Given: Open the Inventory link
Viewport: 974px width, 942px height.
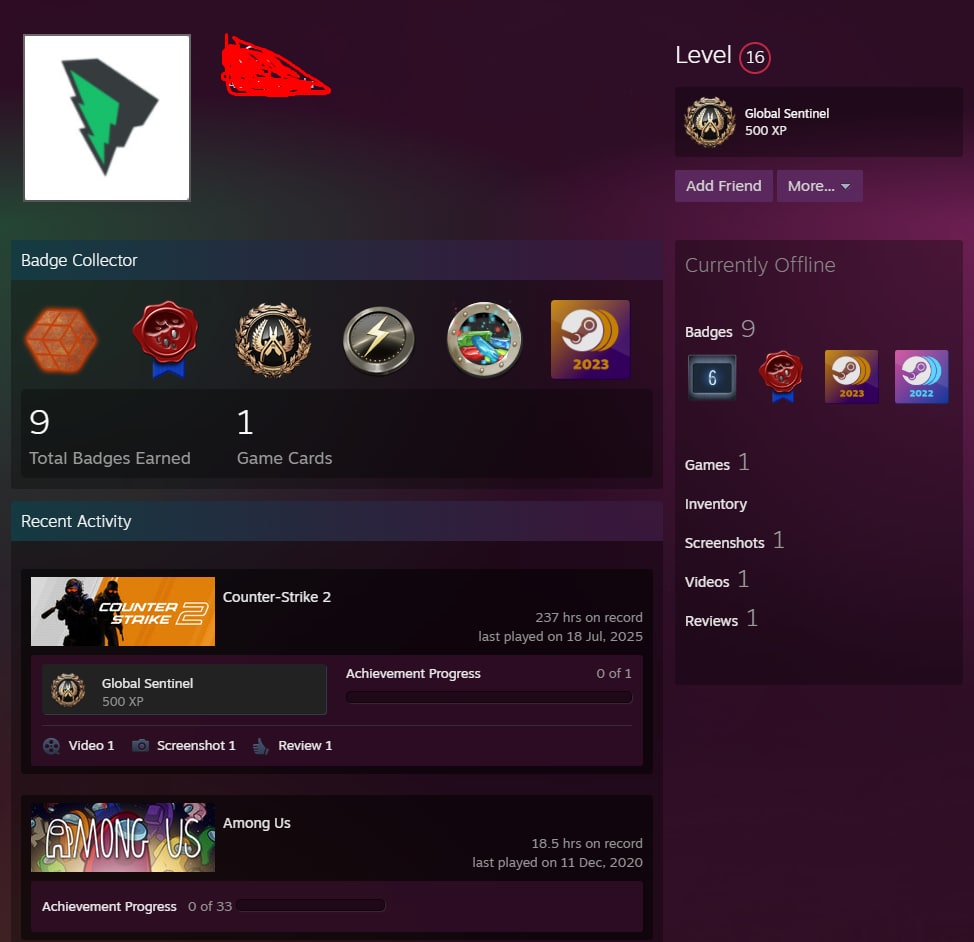Looking at the screenshot, I should click(716, 504).
